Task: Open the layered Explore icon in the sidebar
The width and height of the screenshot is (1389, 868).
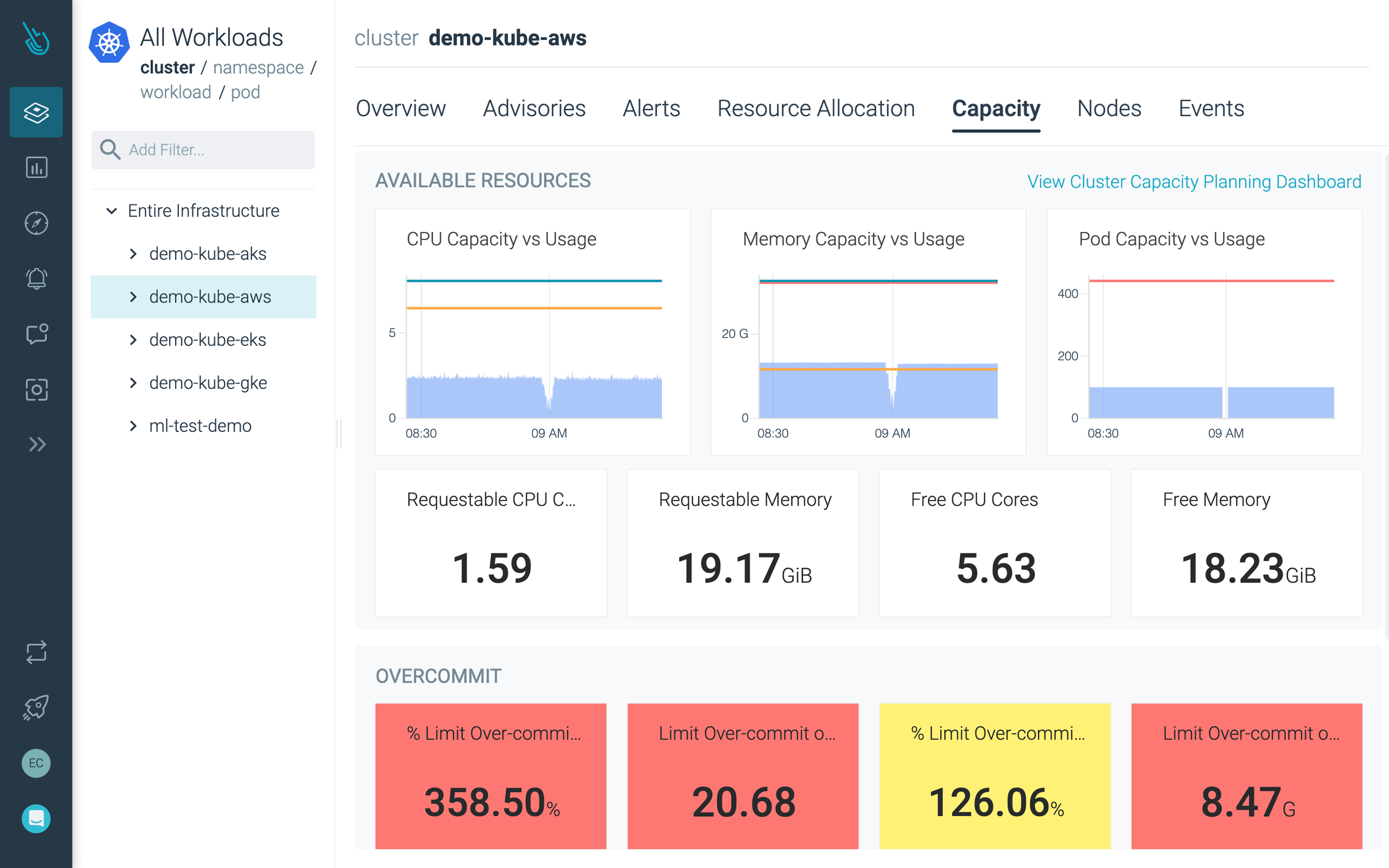Action: (36, 112)
